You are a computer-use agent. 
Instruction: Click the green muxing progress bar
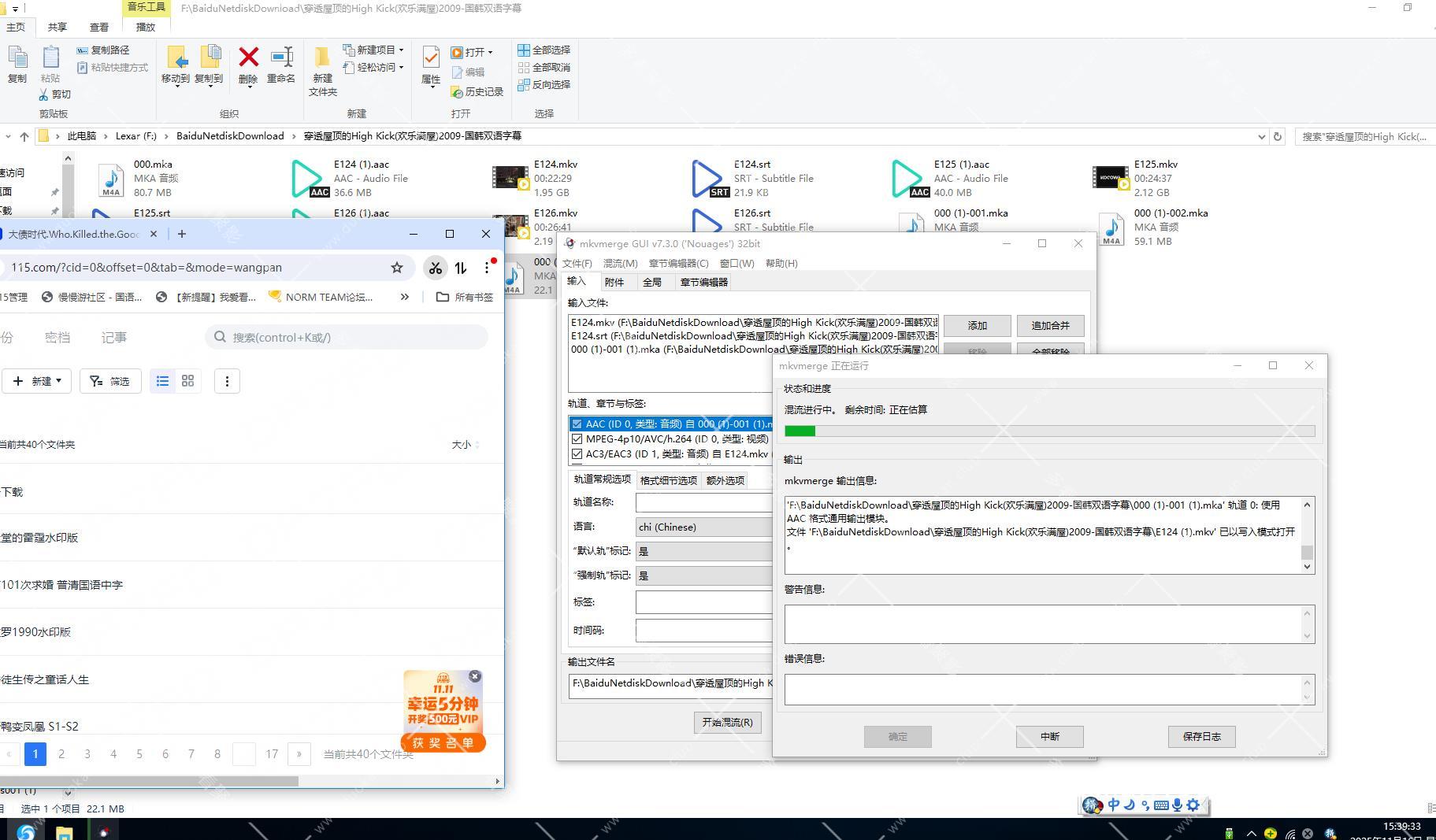point(1049,431)
